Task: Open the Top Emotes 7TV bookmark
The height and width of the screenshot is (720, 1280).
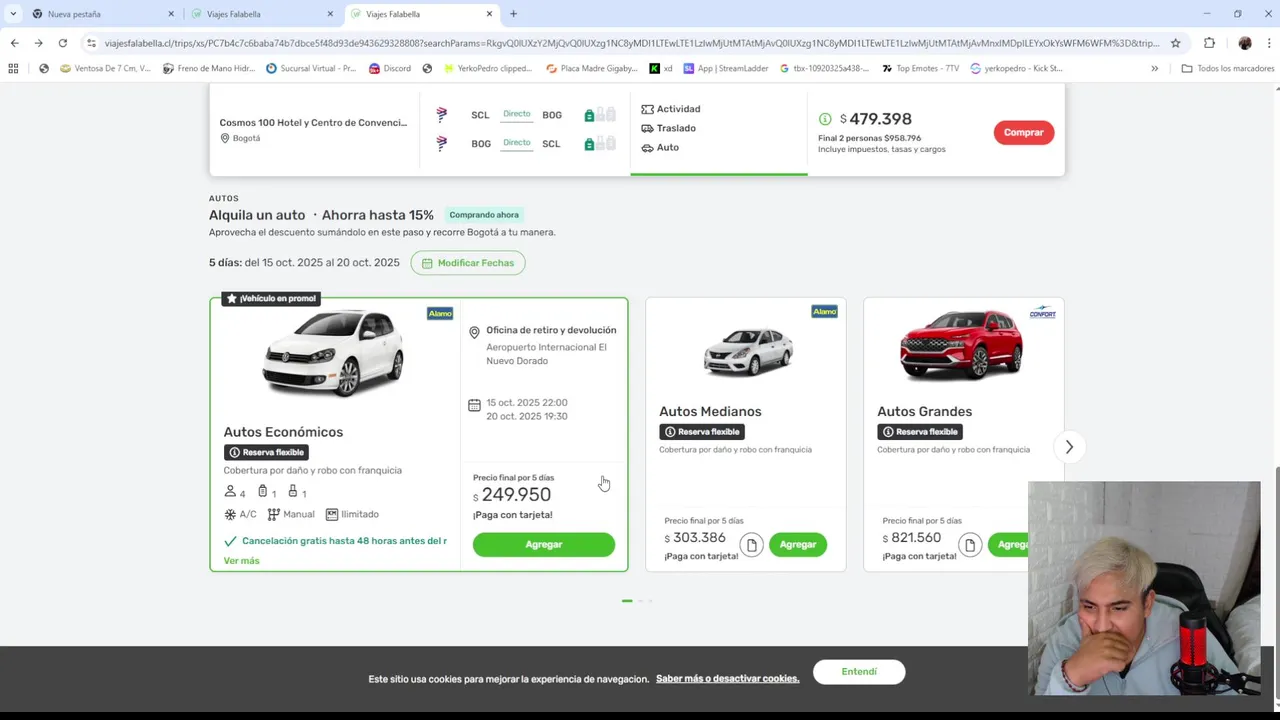Action: pos(920,68)
